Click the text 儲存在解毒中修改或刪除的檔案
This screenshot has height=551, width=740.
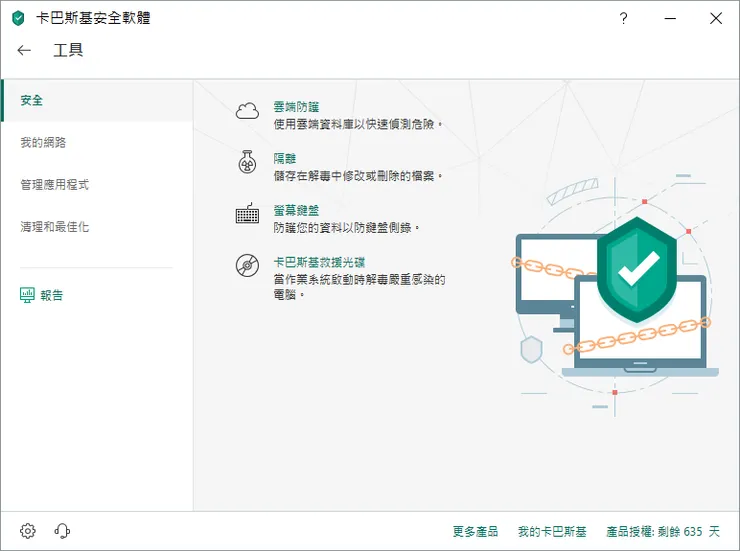click(357, 176)
